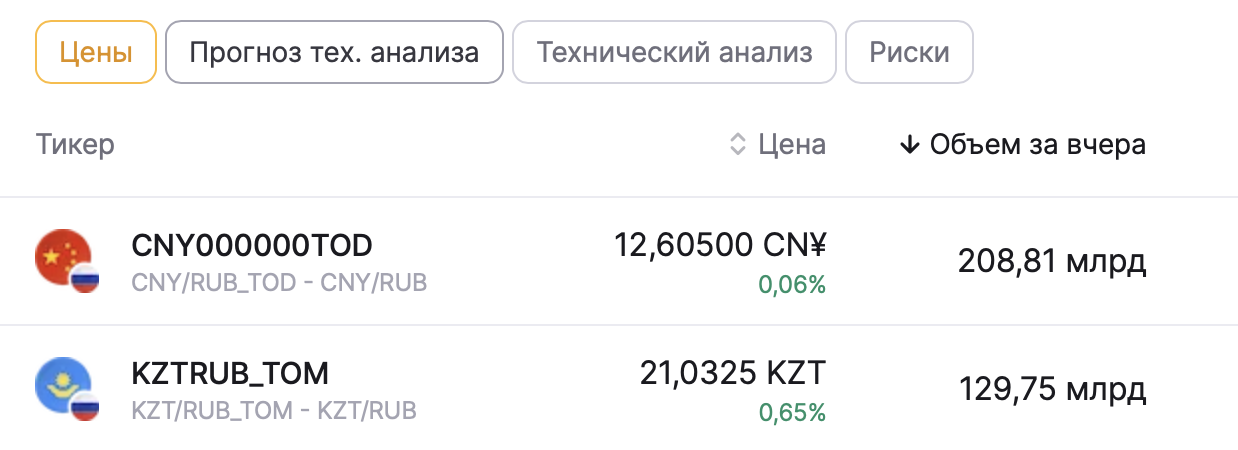Open the CNY000000TOD ticker link
Image resolution: width=1238 pixels, height=450 pixels.
(252, 245)
